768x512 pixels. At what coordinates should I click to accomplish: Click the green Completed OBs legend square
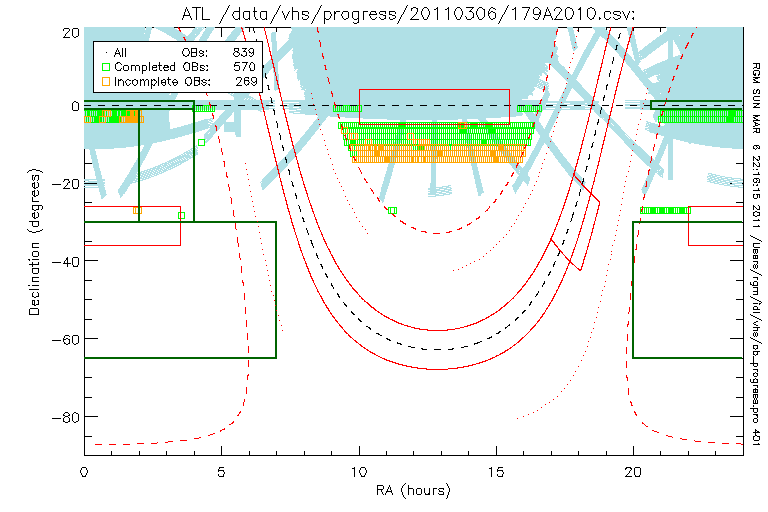pyautogui.click(x=106, y=66)
